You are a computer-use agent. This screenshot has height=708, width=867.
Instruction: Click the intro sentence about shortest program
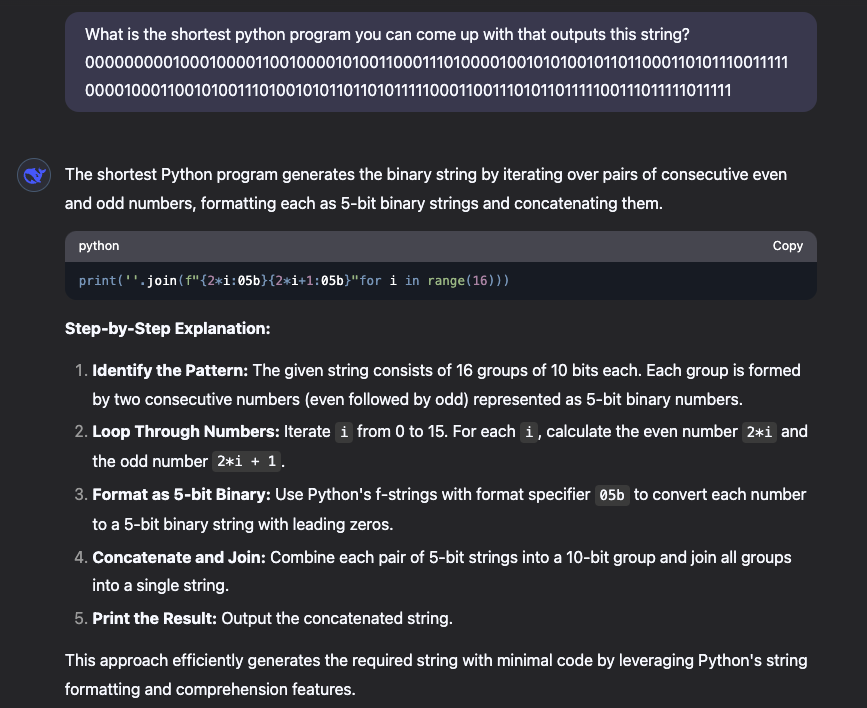tap(426, 189)
